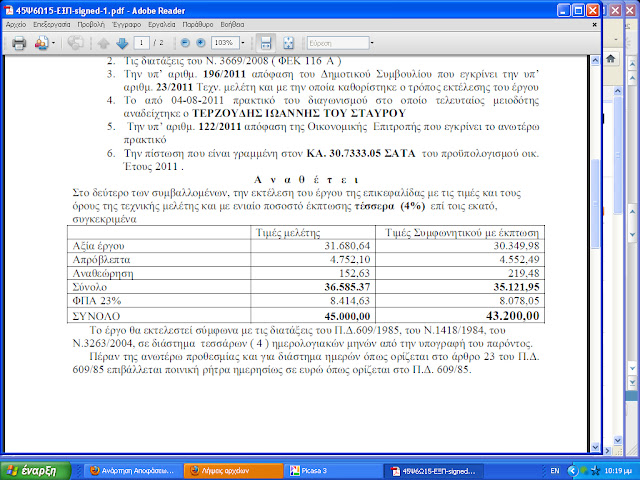Open the find options dropdown arrow
Screen dimensions: 640x480
coord(372,43)
